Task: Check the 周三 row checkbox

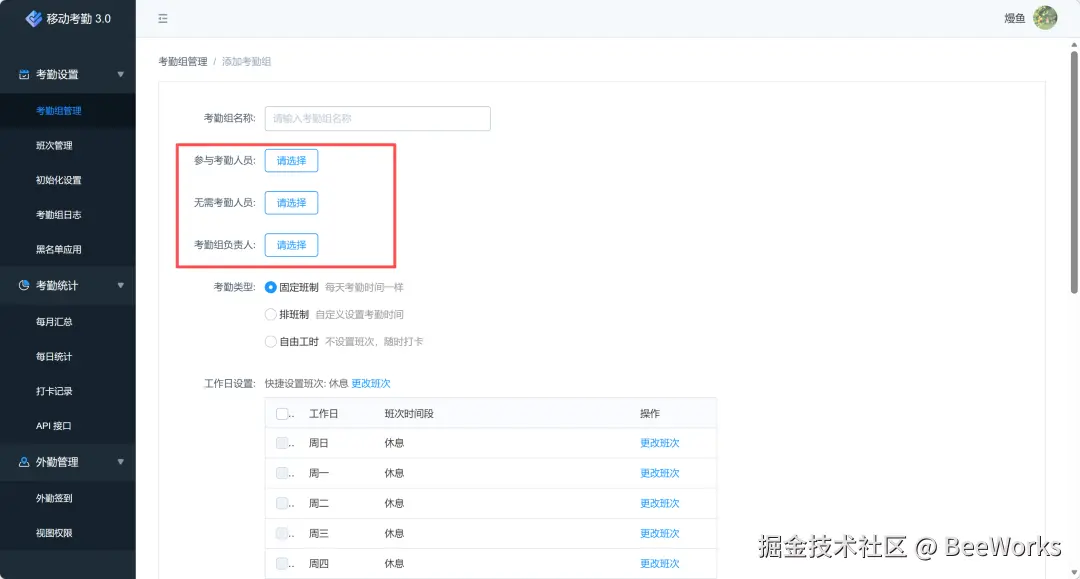Action: (x=282, y=534)
